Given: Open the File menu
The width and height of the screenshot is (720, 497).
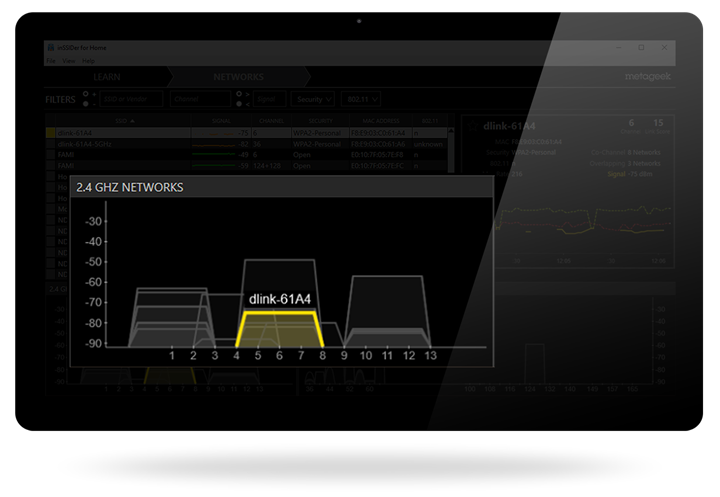Looking at the screenshot, I should [50, 61].
